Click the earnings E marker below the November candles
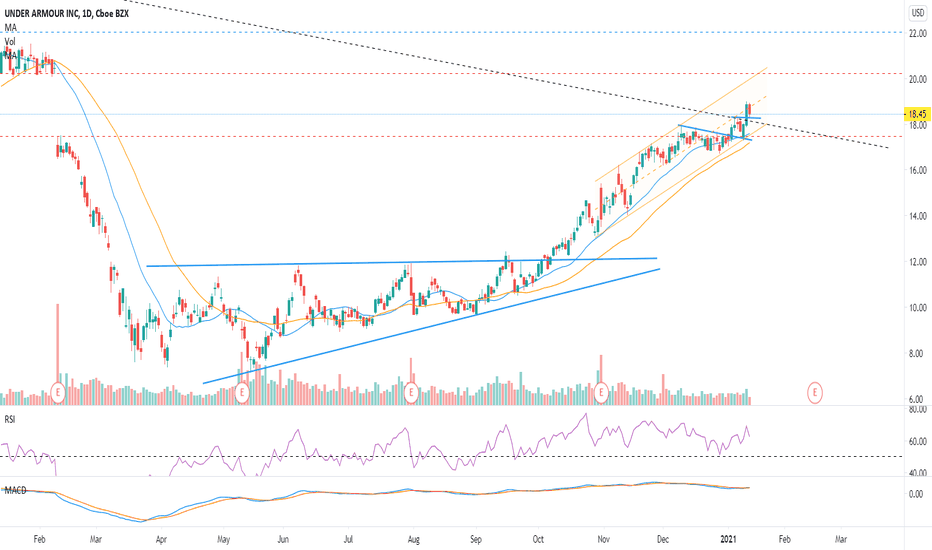This screenshot has height=550, width=932. pos(602,392)
